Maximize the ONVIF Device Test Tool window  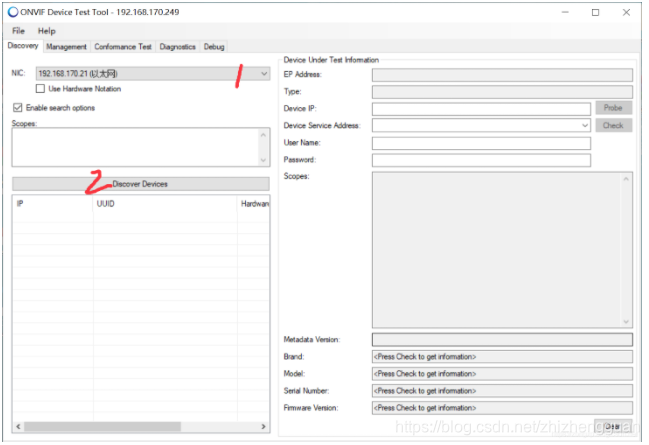[595, 12]
